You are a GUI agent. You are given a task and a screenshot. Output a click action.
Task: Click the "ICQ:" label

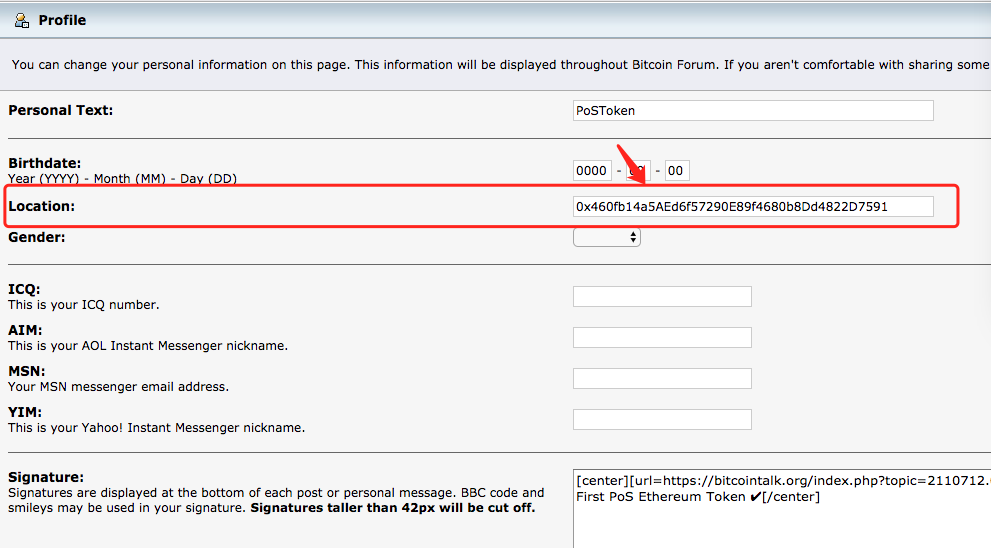point(23,290)
